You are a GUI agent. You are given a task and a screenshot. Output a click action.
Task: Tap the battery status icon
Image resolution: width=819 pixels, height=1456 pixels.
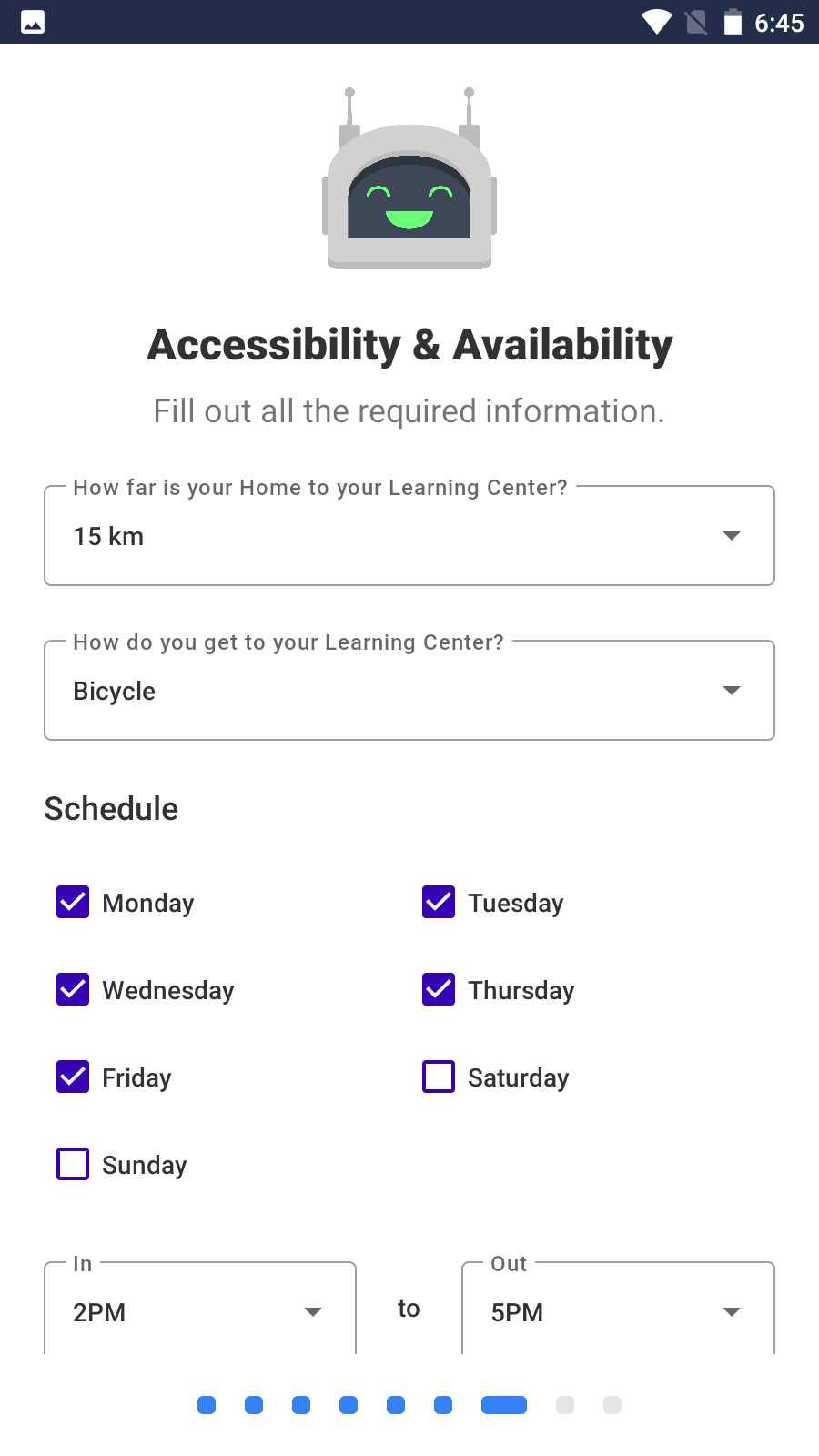pyautogui.click(x=733, y=22)
